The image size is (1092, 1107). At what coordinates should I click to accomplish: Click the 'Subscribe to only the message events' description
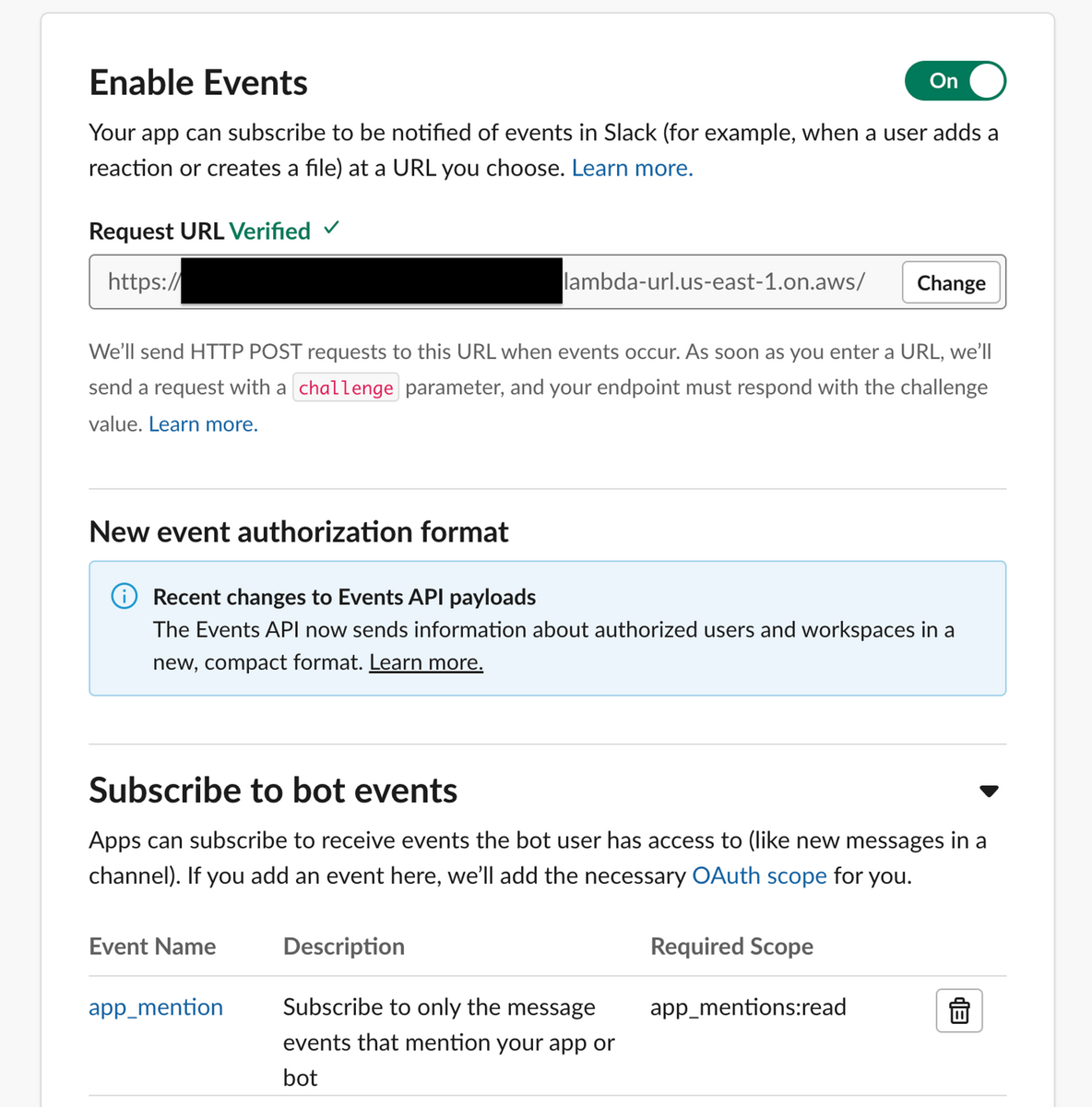coord(449,1042)
